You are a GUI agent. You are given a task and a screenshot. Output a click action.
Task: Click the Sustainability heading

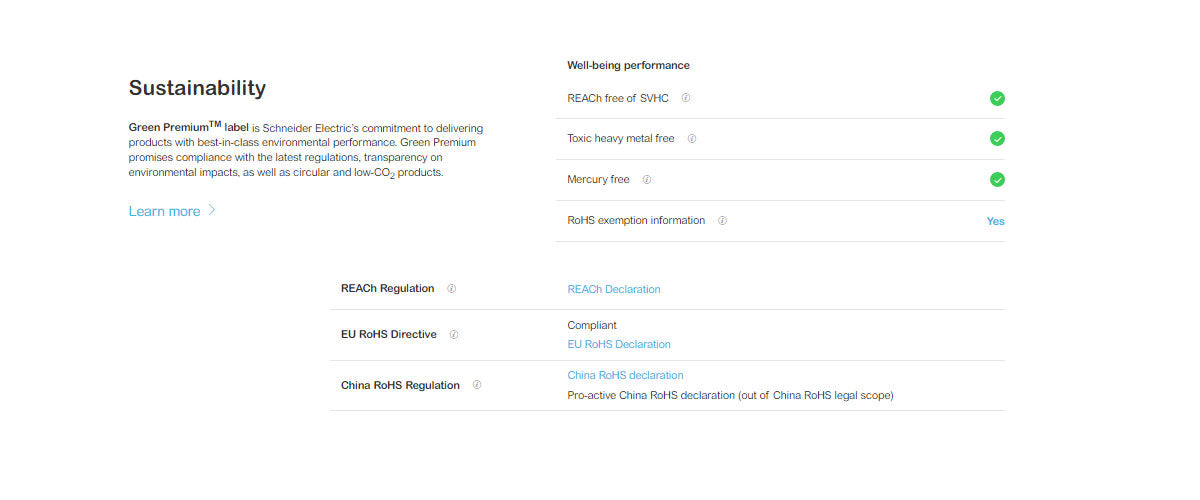197,88
